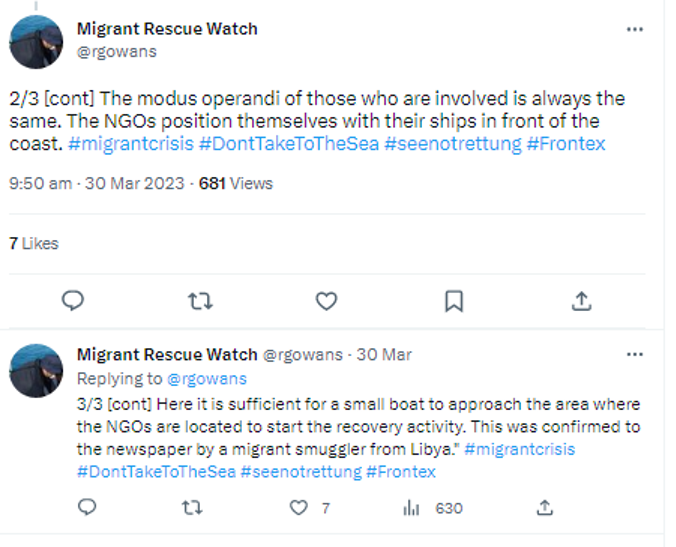Image resolution: width=676 pixels, height=547 pixels.
Task: Open reply tweet's profile avatar
Action: coord(37,370)
